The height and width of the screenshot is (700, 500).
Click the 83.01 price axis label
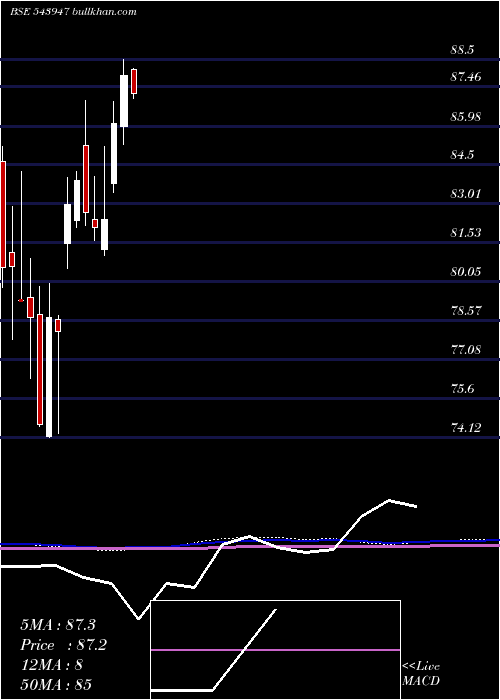point(466,194)
